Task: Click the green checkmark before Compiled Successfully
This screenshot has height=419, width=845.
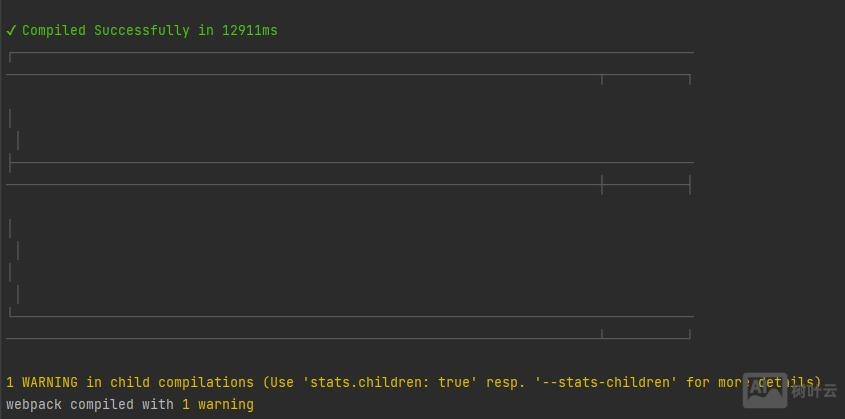Action: coord(11,30)
